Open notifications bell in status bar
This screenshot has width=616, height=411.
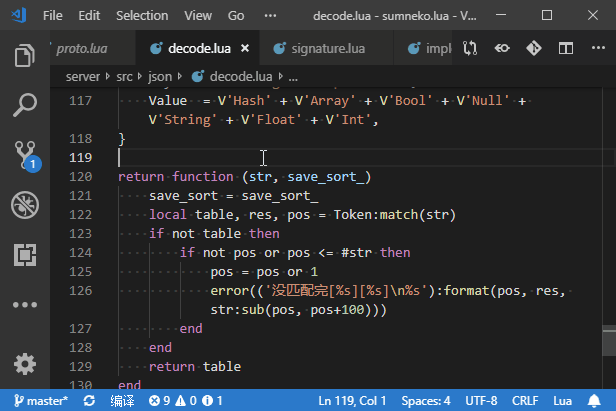594,401
